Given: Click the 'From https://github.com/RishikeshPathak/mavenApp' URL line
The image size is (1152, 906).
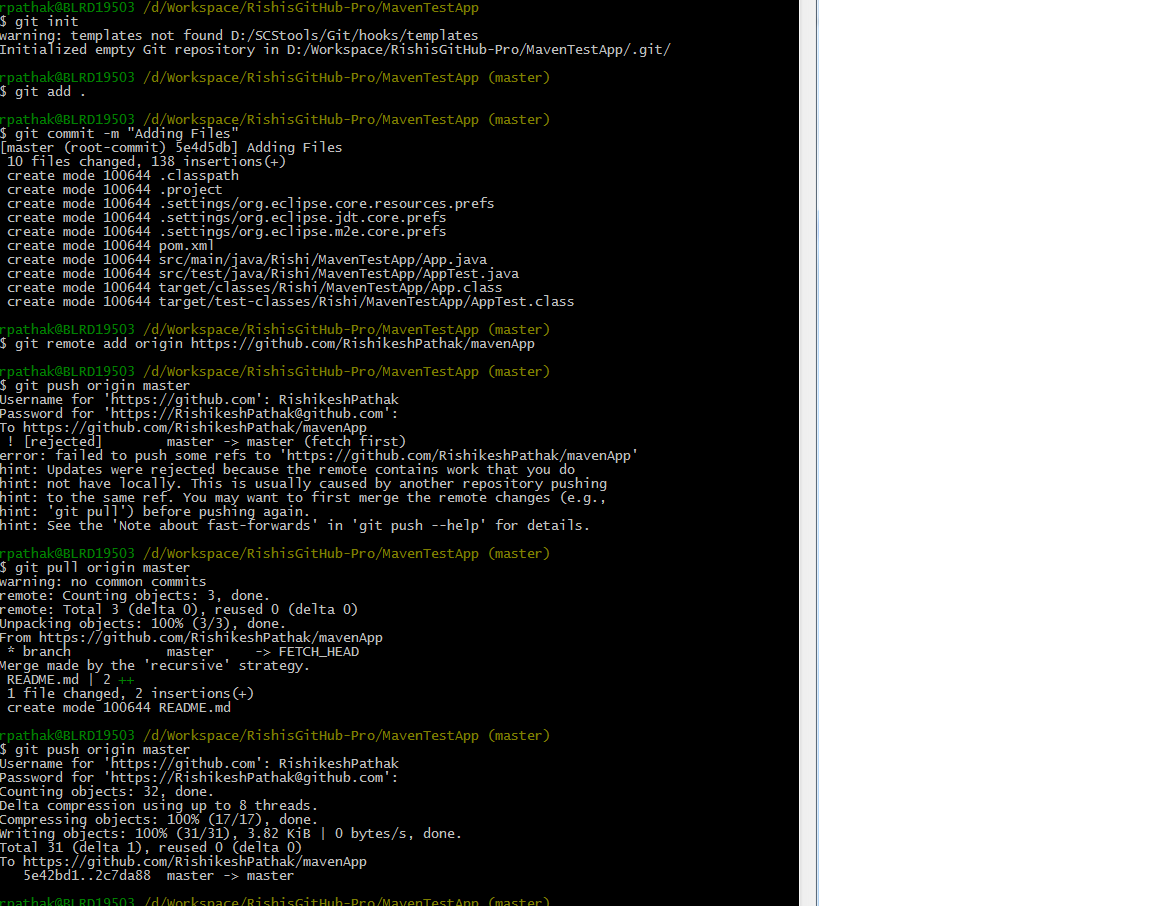Looking at the screenshot, I should [x=191, y=637].
